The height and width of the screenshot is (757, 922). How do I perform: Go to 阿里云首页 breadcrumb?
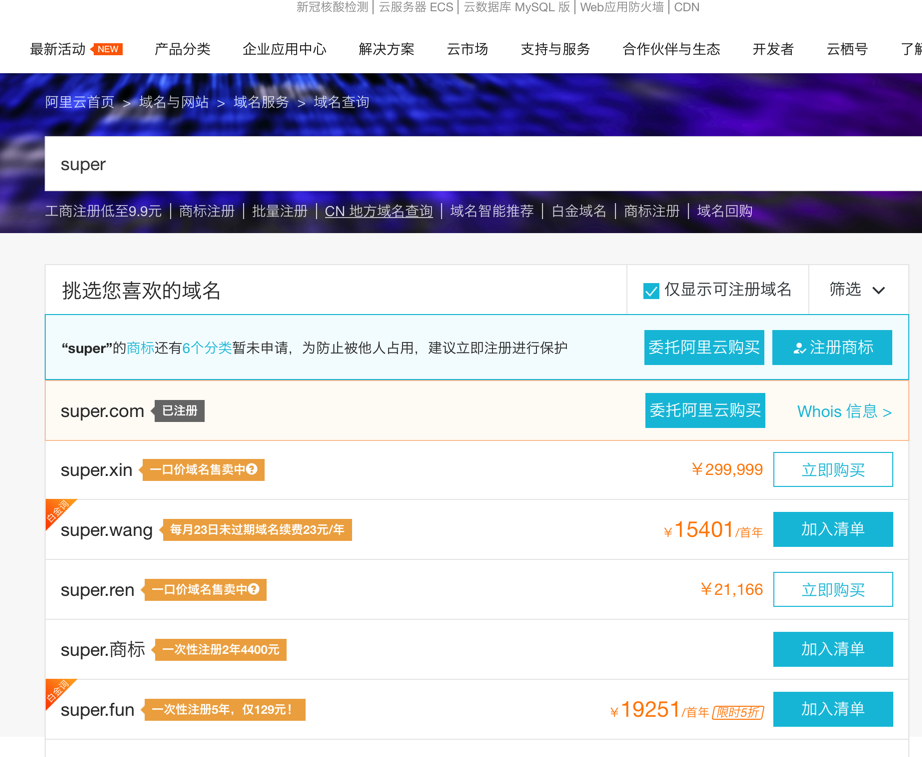80,102
